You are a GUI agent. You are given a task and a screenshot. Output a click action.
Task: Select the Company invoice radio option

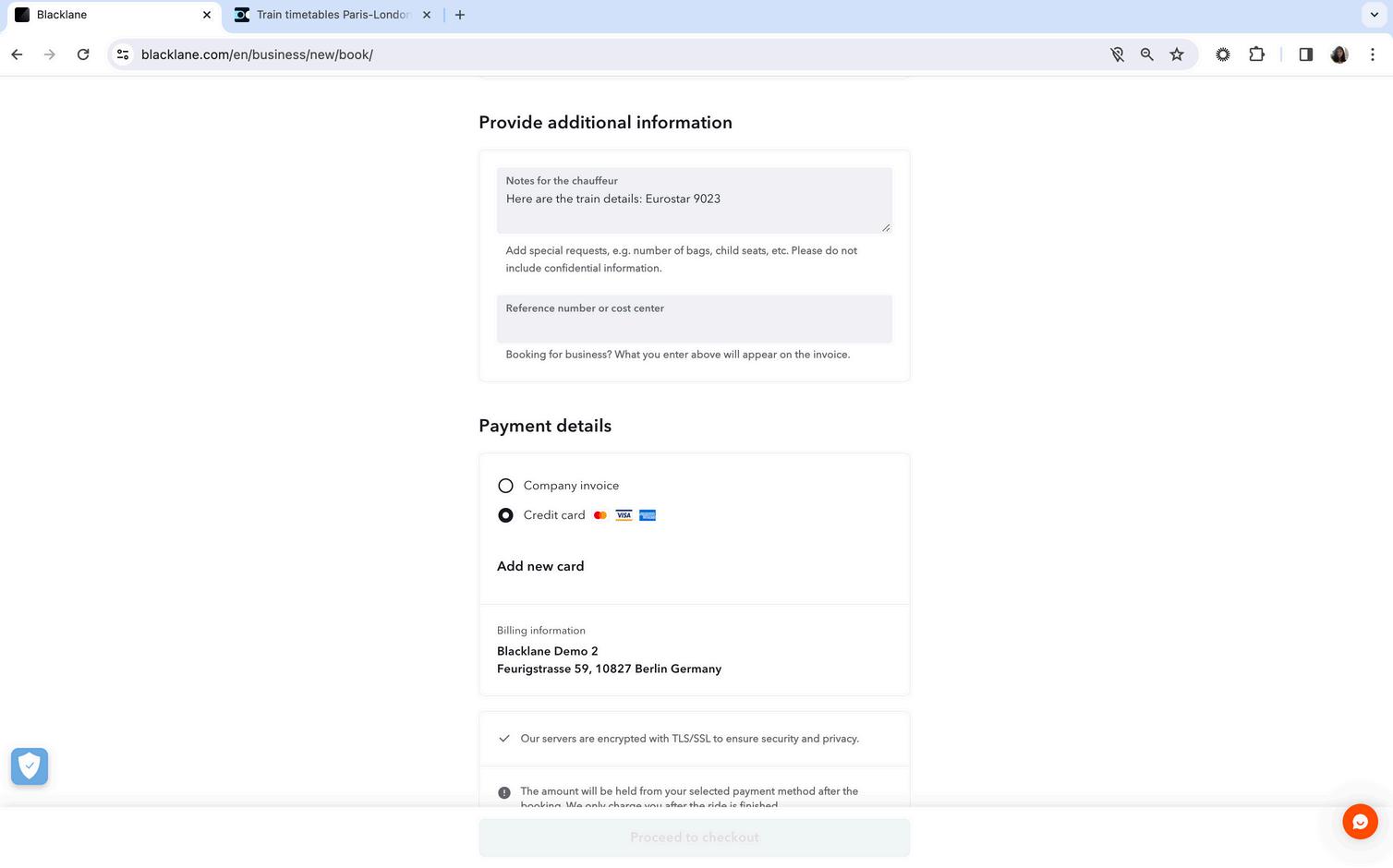click(505, 486)
